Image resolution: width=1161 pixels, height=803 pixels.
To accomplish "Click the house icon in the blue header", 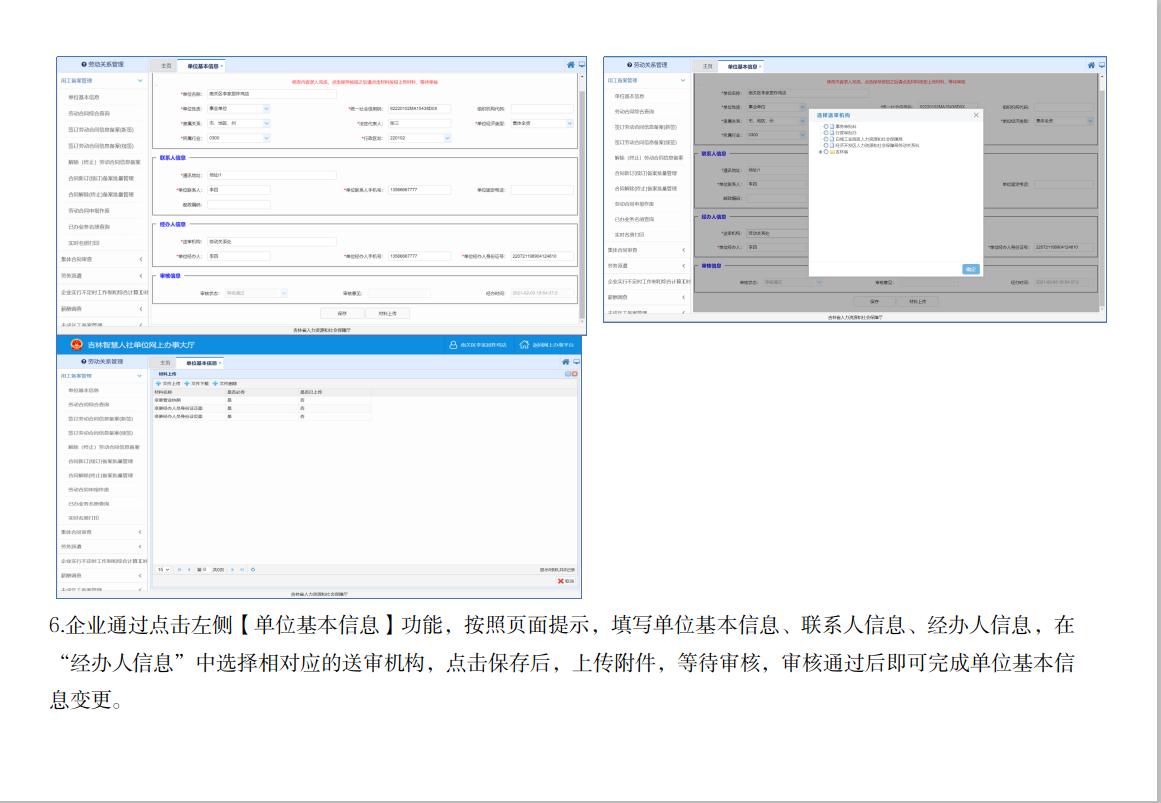I will click(x=524, y=345).
